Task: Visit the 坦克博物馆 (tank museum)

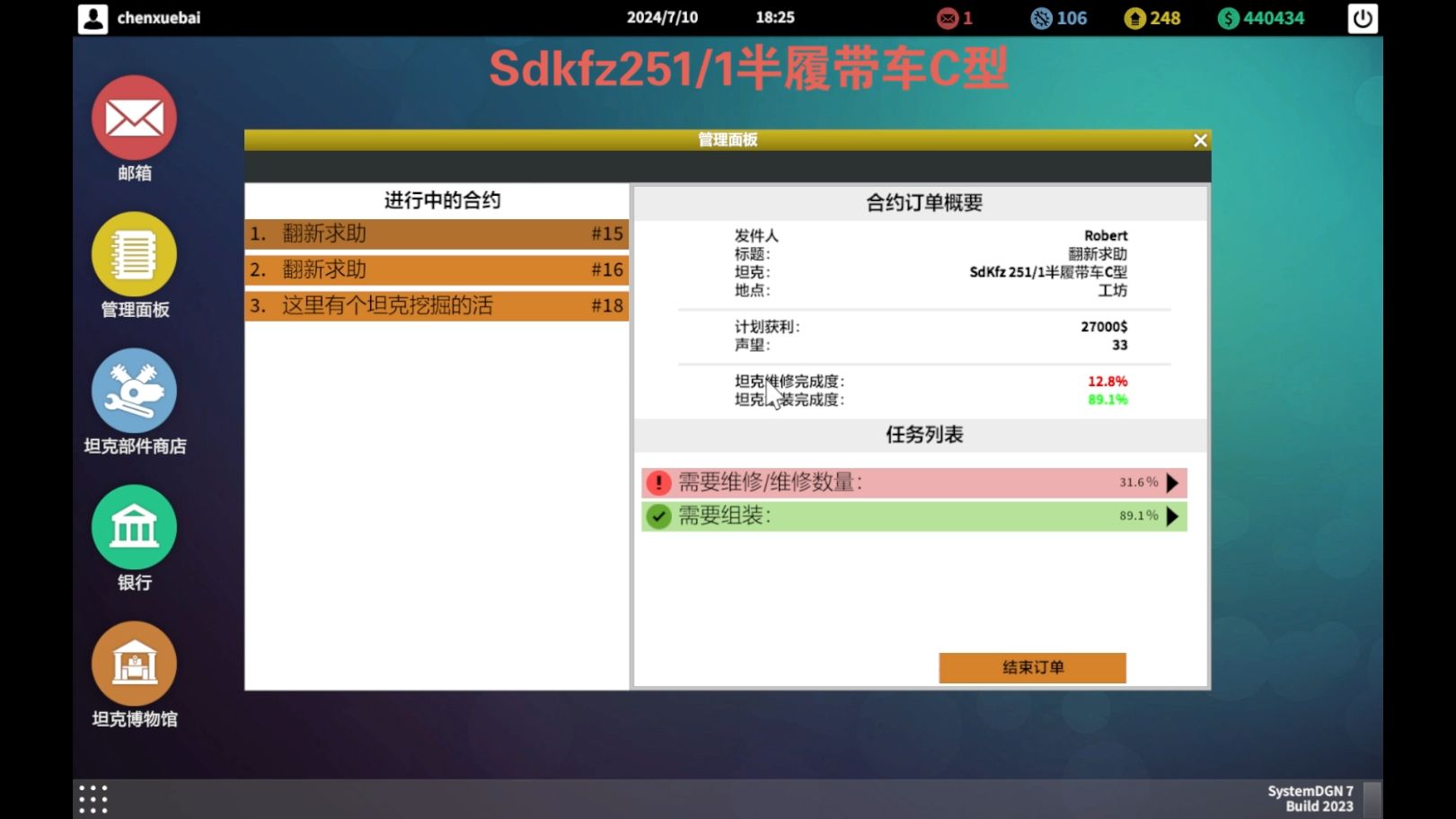Action: (133, 665)
